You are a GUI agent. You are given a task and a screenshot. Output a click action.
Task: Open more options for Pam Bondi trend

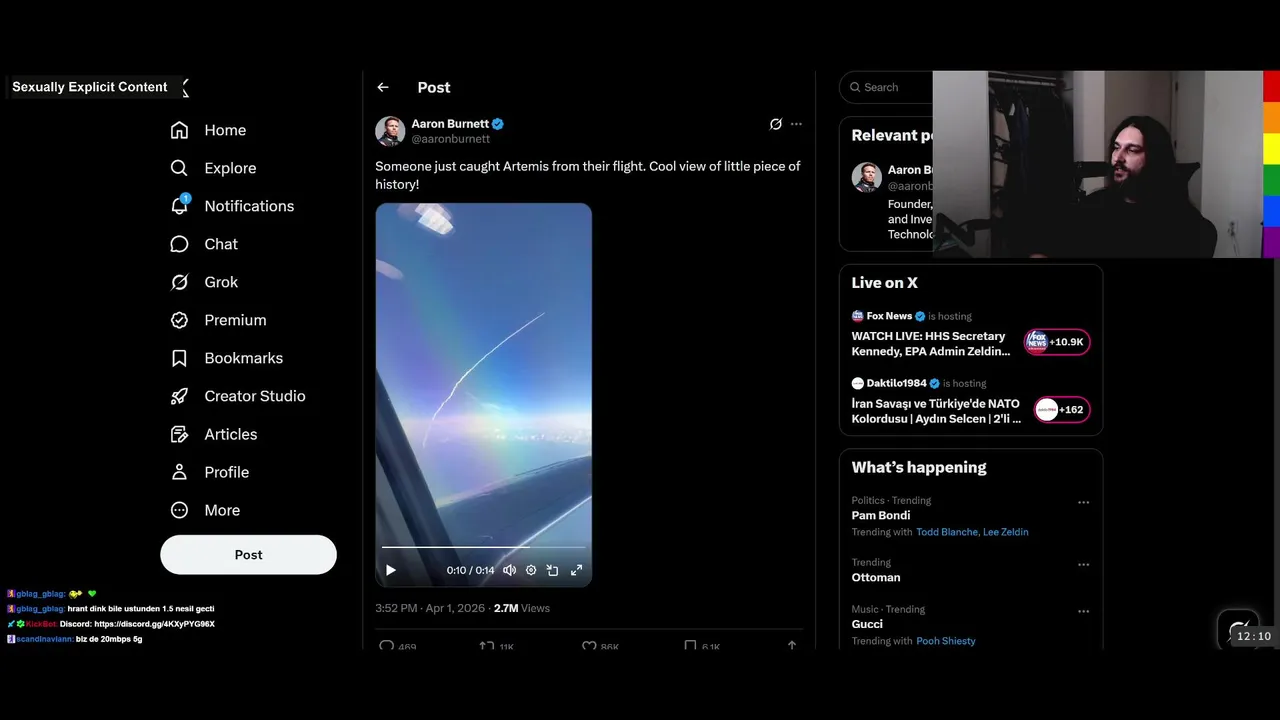(1083, 503)
